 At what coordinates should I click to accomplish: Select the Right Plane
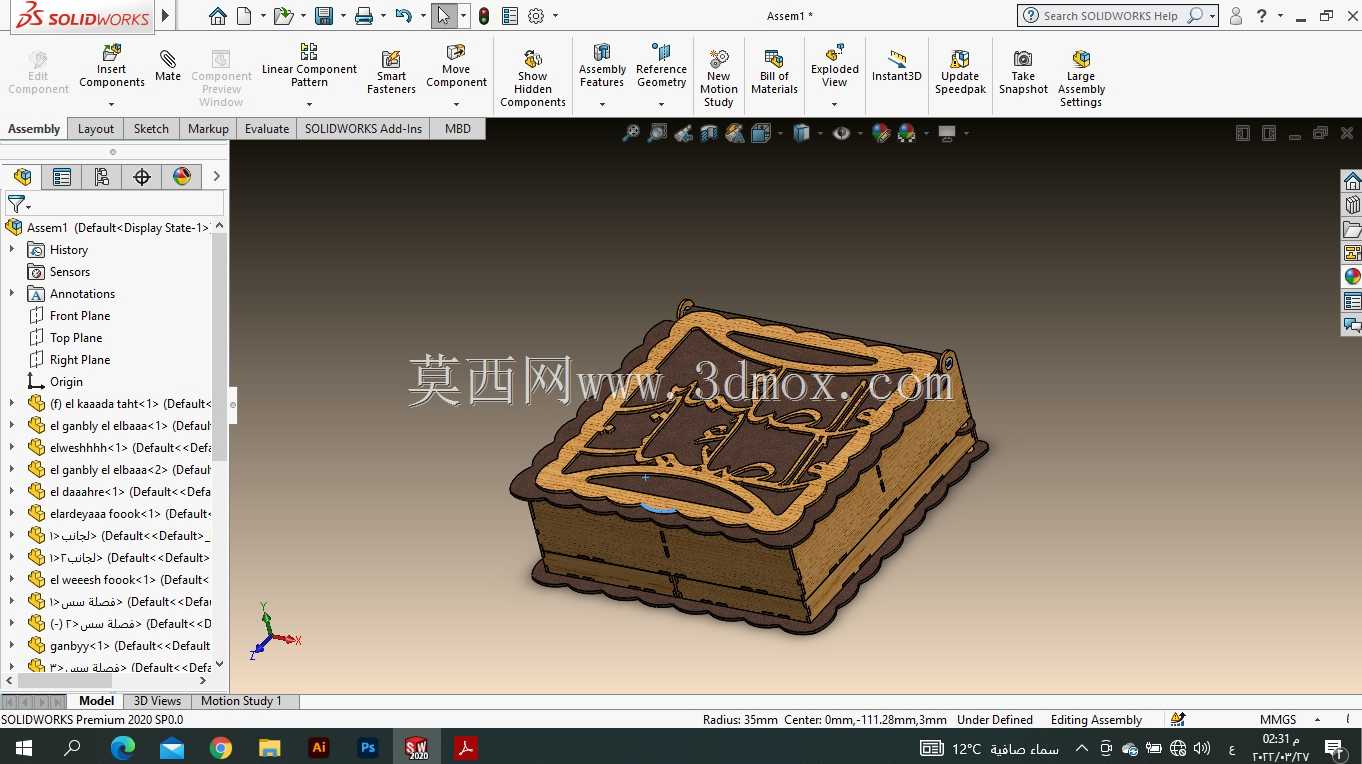80,360
